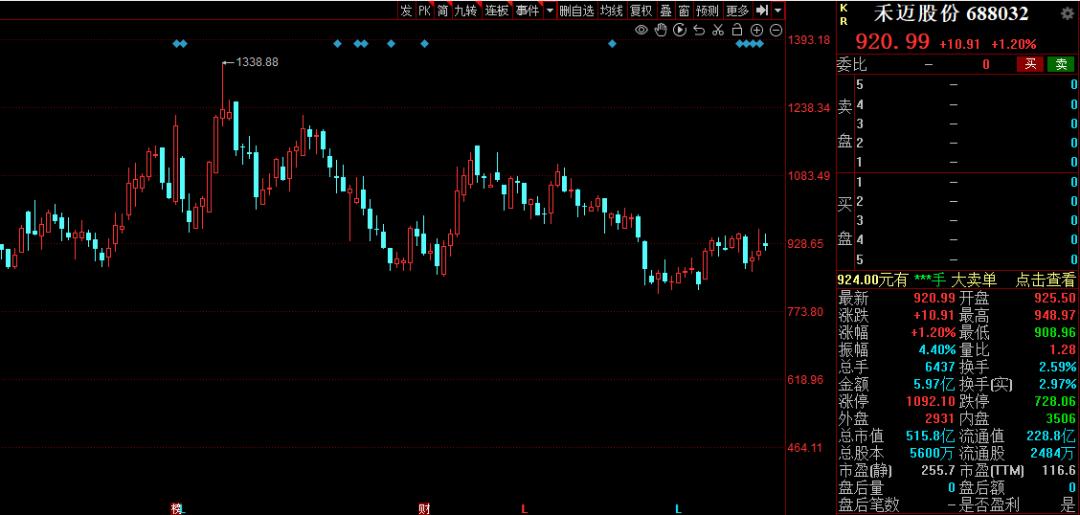Click the 1238.34 price axis label
This screenshot has height=515, width=1080.
pyautogui.click(x=809, y=108)
